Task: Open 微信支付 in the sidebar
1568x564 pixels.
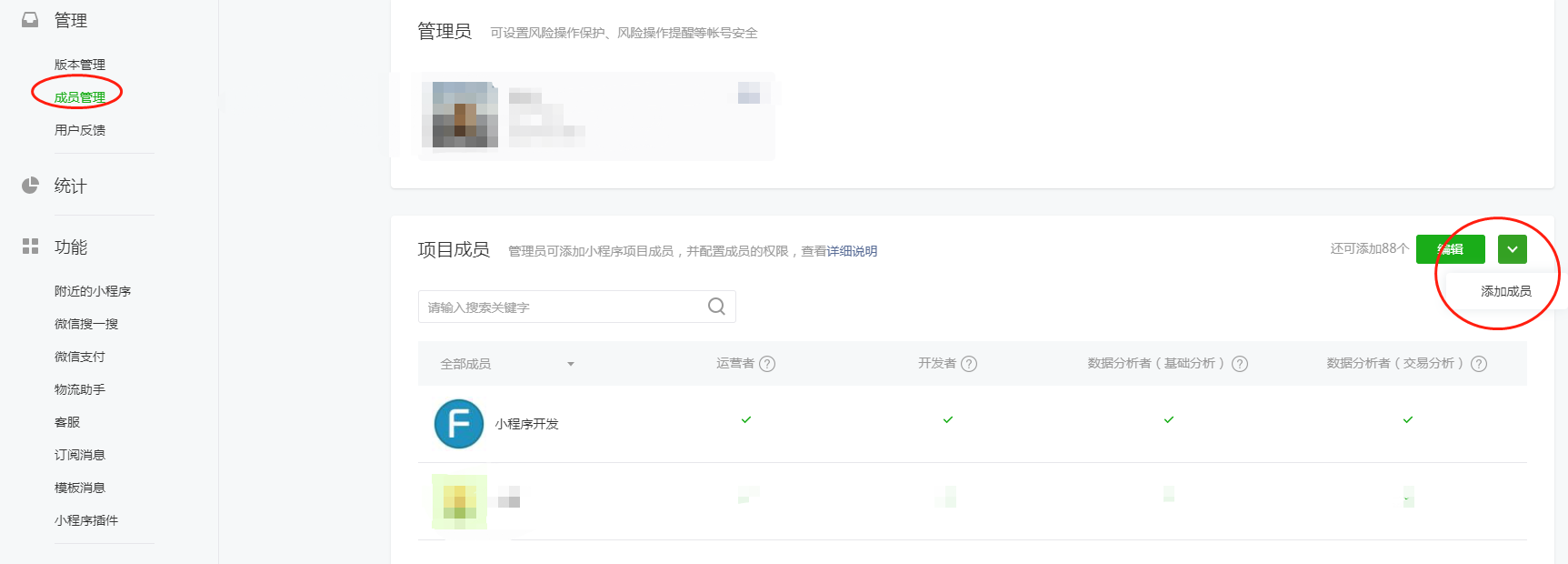Action: 80,357
